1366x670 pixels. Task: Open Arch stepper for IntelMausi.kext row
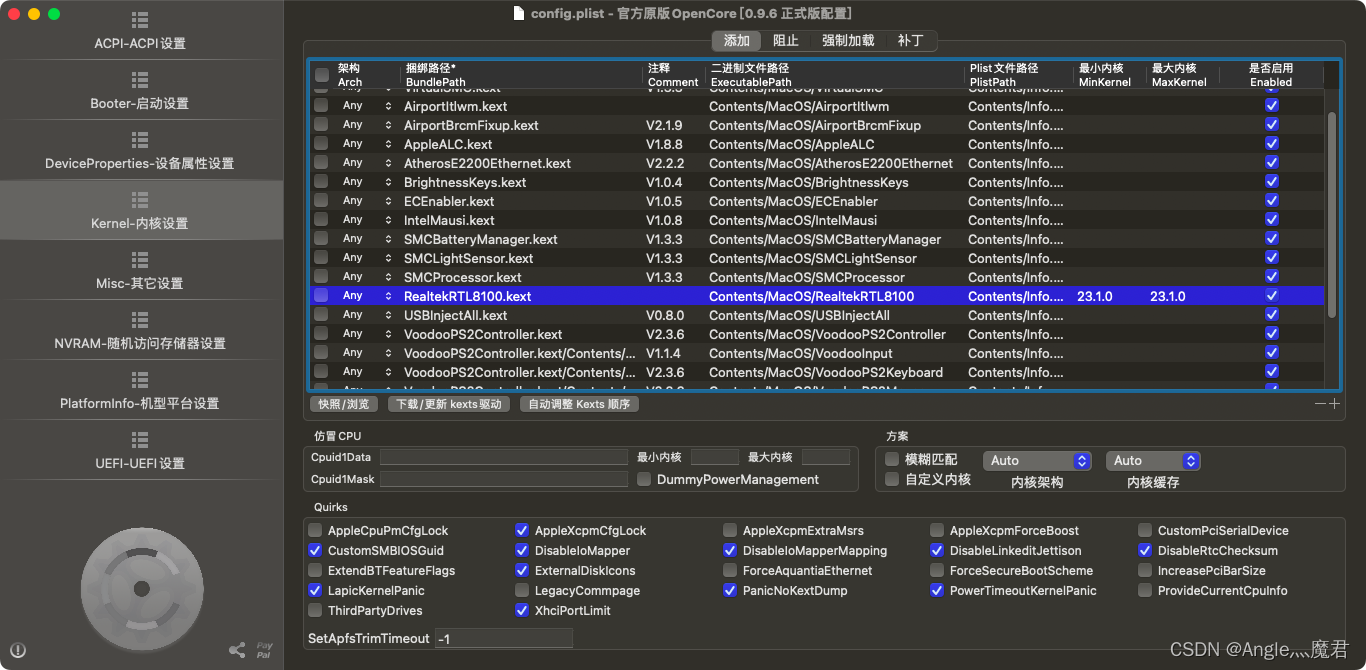coord(389,220)
